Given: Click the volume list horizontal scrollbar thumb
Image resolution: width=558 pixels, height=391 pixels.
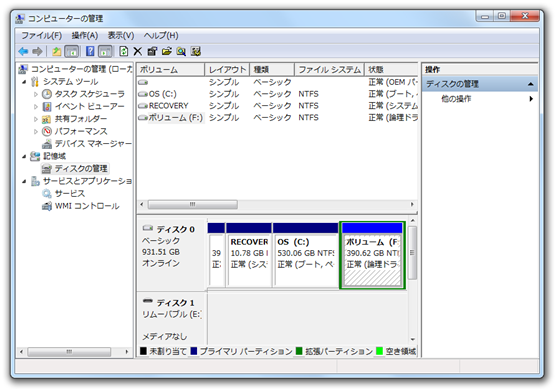Looking at the screenshot, I should pos(193,205).
